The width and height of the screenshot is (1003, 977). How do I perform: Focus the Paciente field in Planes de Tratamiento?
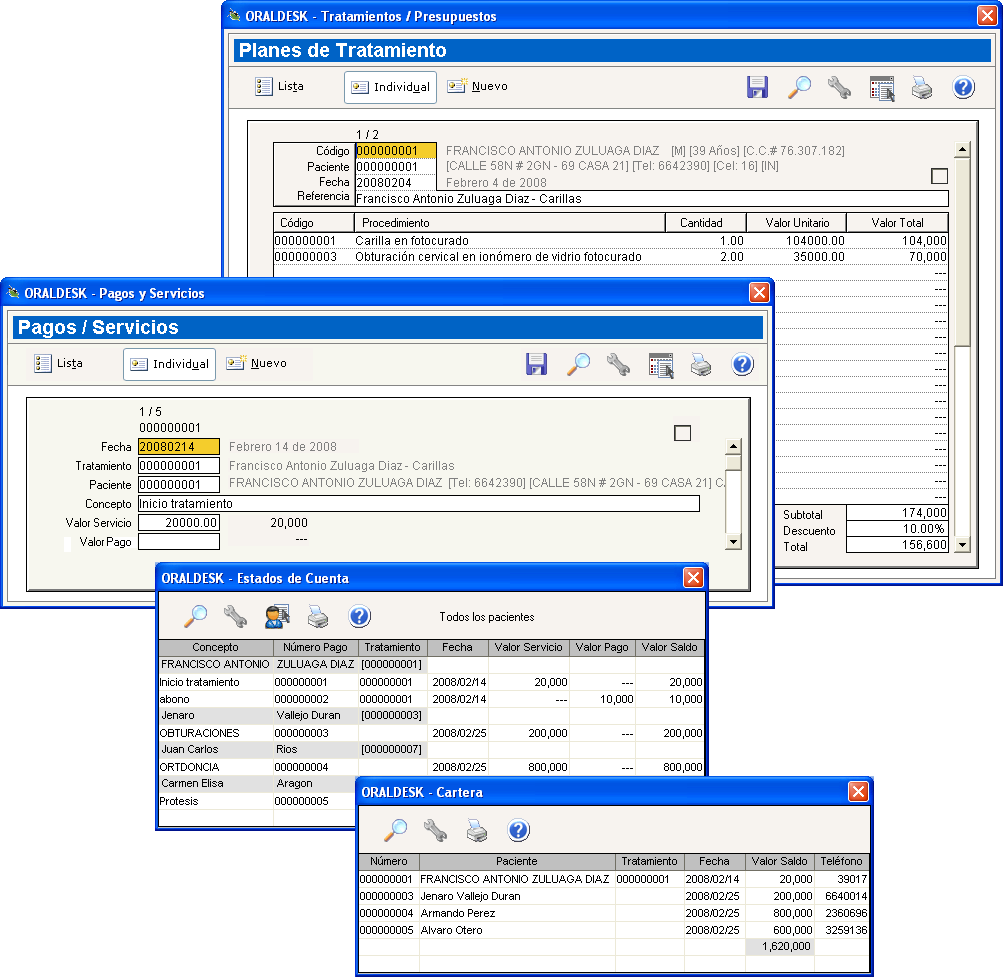(x=395, y=167)
